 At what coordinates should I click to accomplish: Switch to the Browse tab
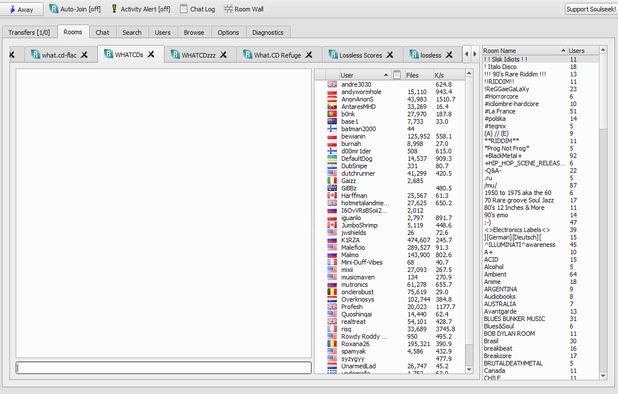(x=194, y=32)
